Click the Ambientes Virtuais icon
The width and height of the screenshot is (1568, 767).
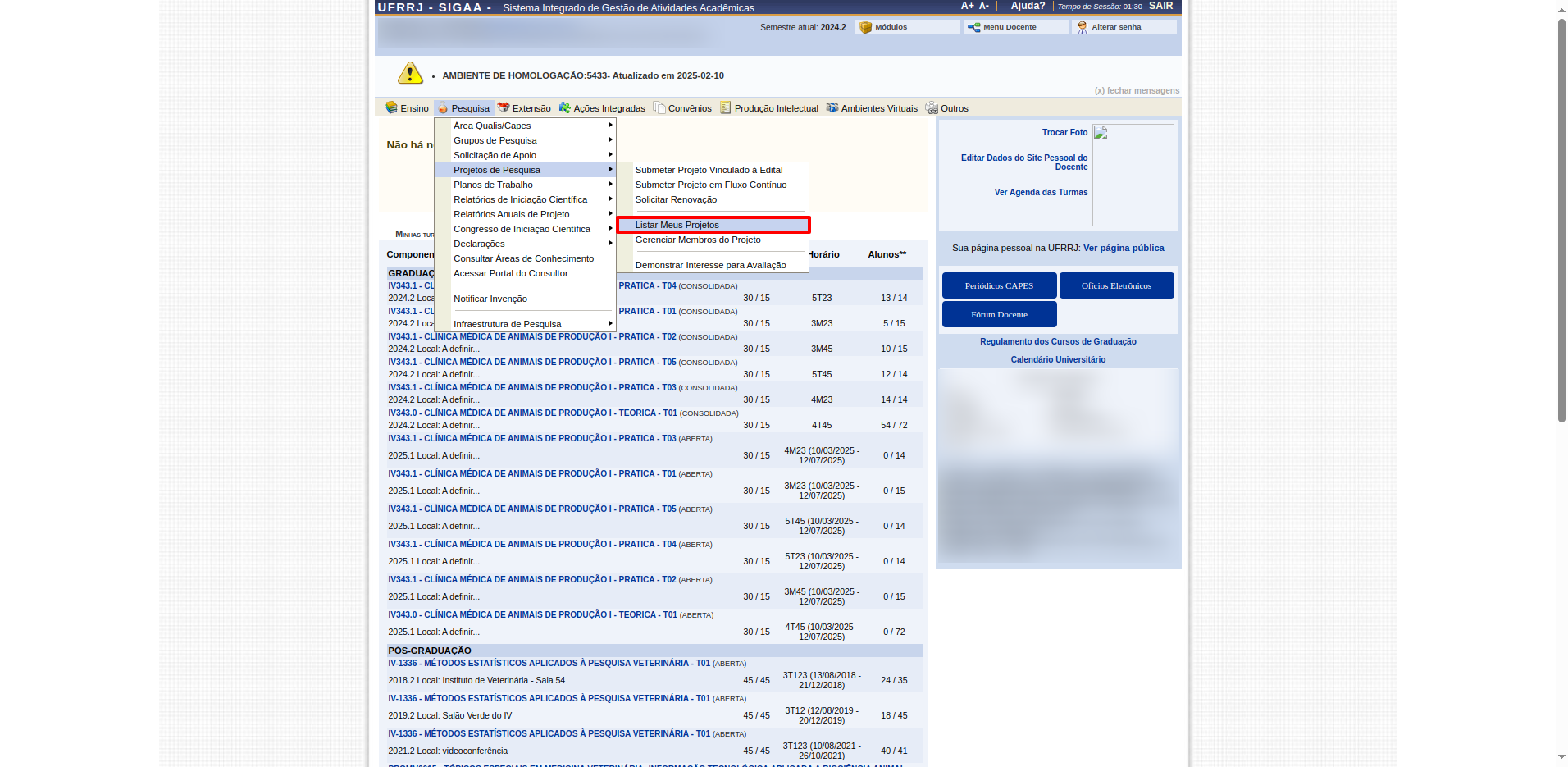click(x=832, y=107)
